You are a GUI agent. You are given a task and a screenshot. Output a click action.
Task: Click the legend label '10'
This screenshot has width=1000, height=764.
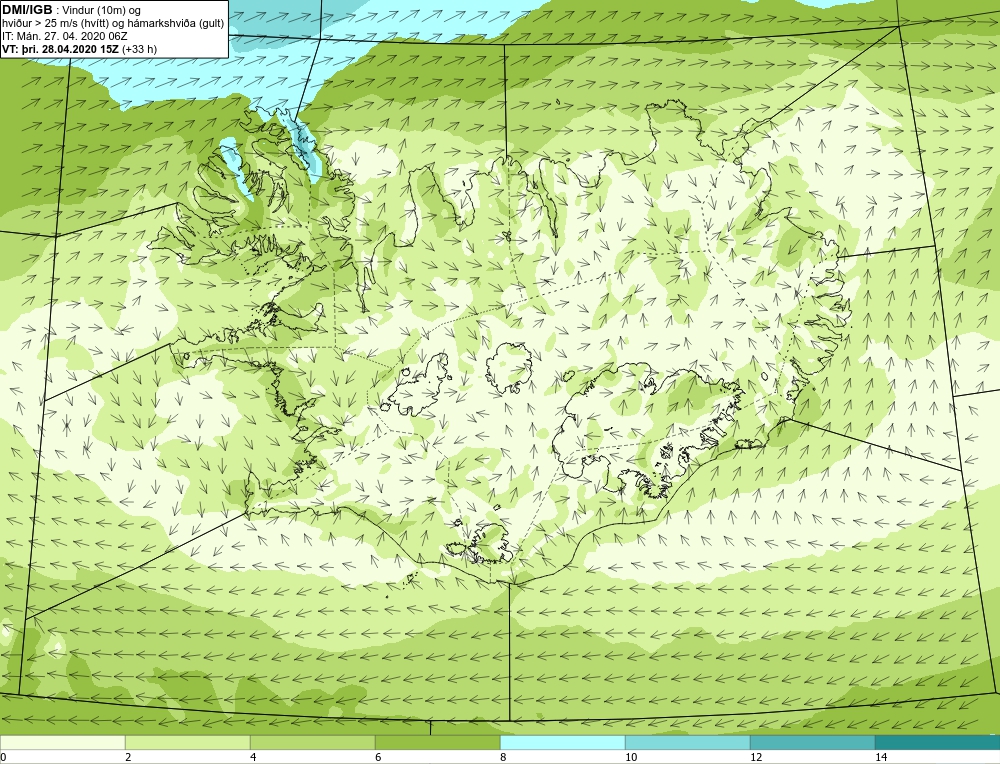[x=631, y=757]
